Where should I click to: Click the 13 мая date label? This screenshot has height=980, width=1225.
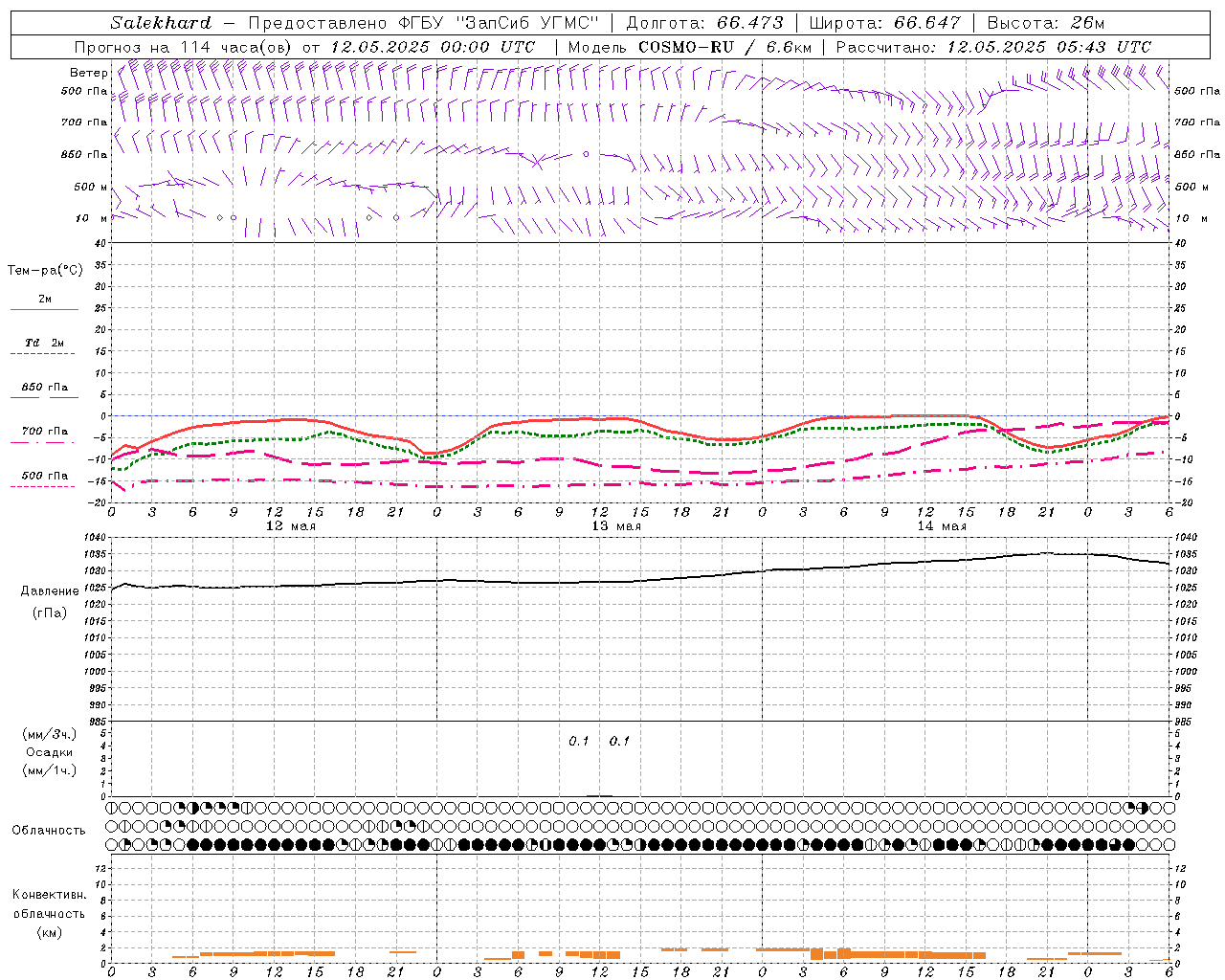tap(616, 526)
